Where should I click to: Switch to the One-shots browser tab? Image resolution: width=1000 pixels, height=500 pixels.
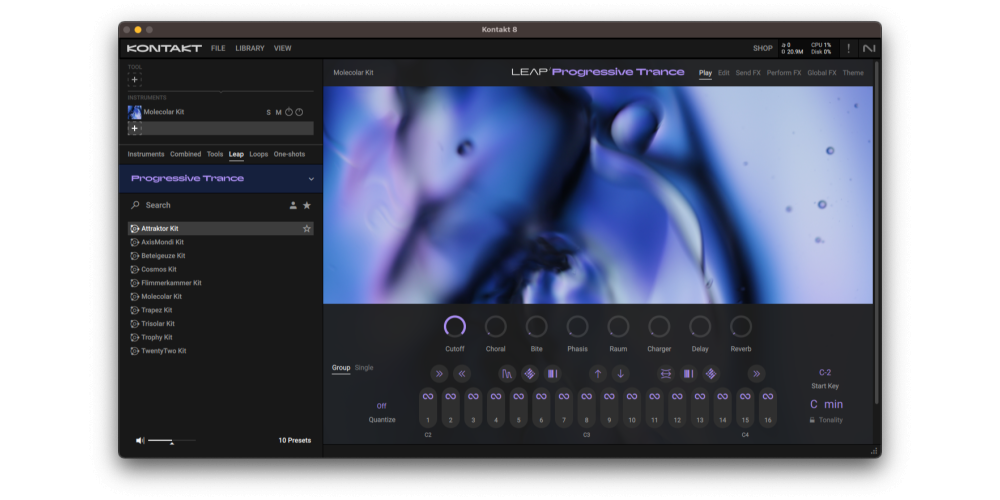click(290, 154)
